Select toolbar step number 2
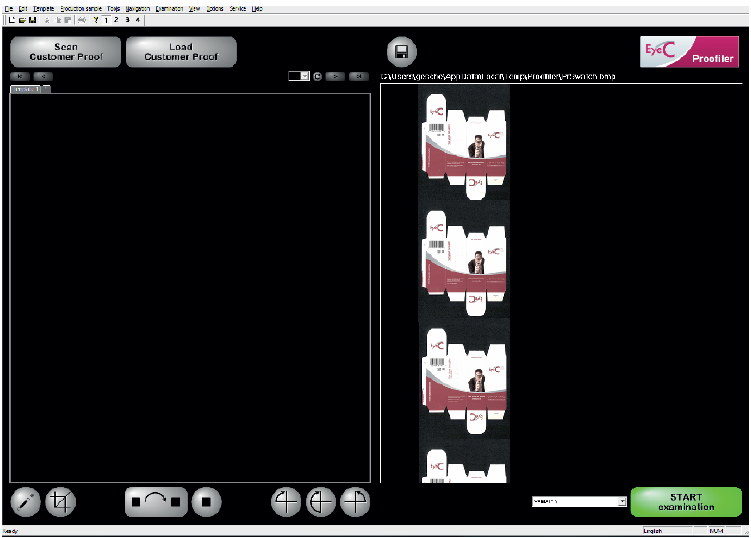Screen dimensions: 751x538 (116, 20)
